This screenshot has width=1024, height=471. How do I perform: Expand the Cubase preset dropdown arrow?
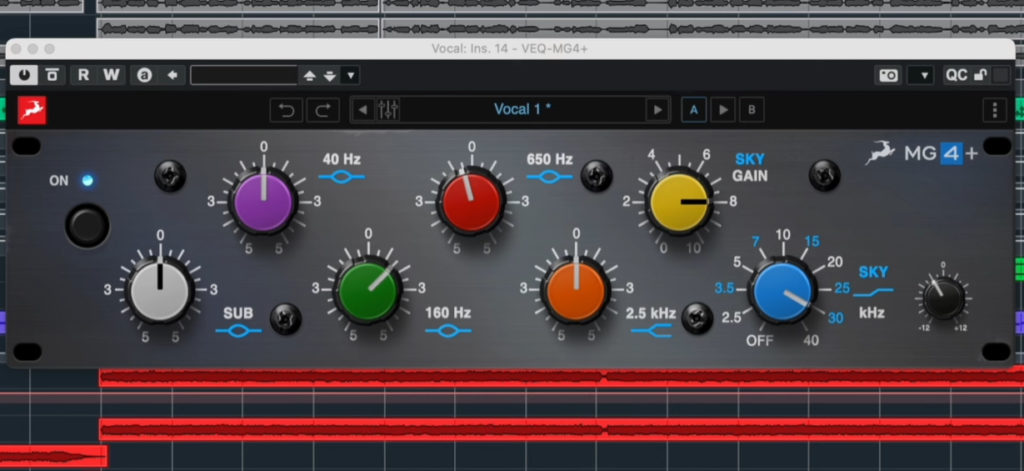click(x=350, y=75)
